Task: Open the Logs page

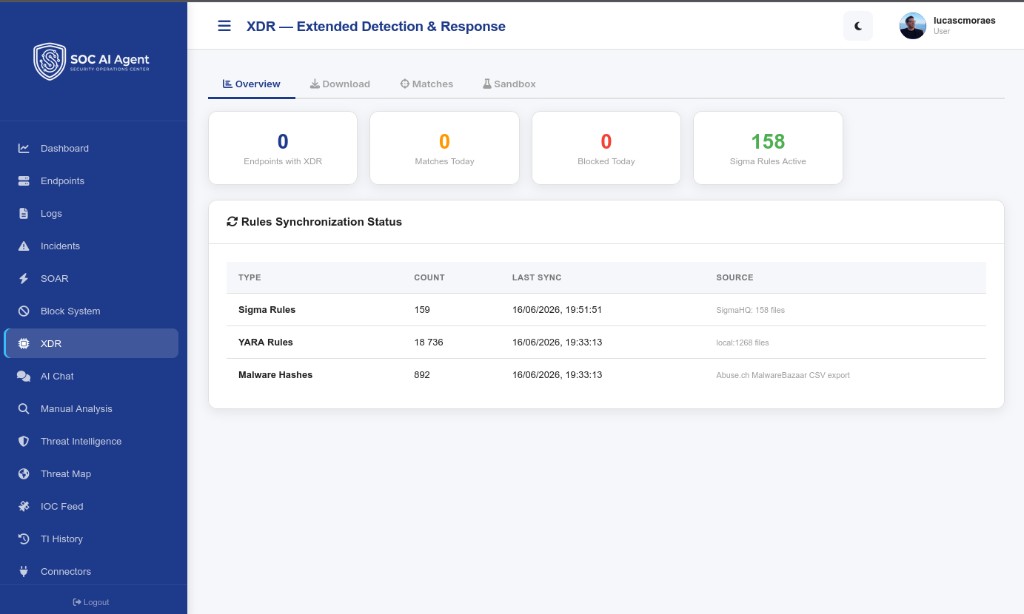Action: coord(91,214)
